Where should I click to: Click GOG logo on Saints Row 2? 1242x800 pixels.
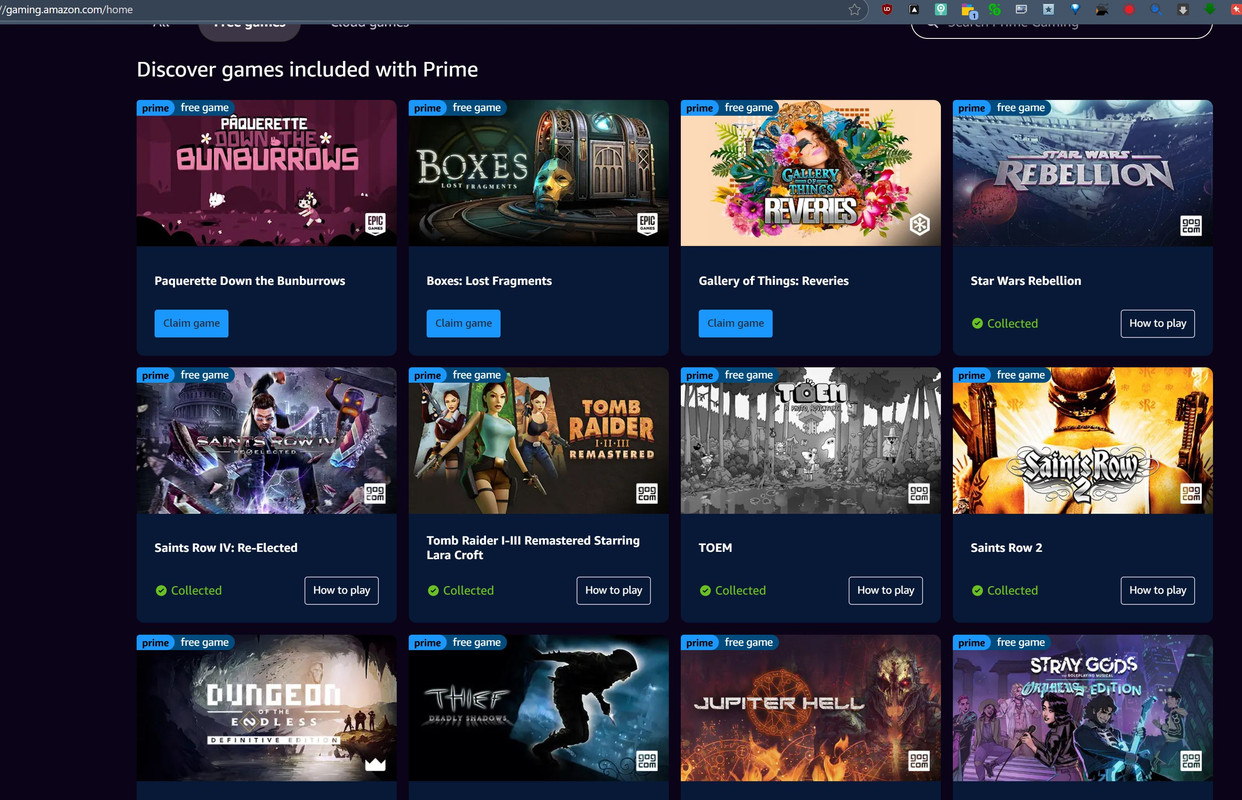pyautogui.click(x=1191, y=493)
